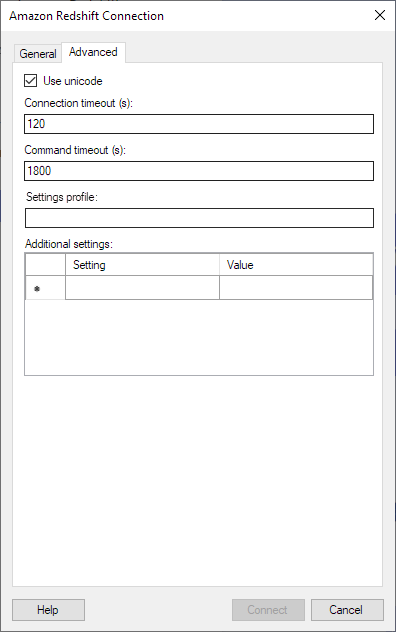Click the Setting column header
Screen dimensions: 396x632
click(142, 265)
